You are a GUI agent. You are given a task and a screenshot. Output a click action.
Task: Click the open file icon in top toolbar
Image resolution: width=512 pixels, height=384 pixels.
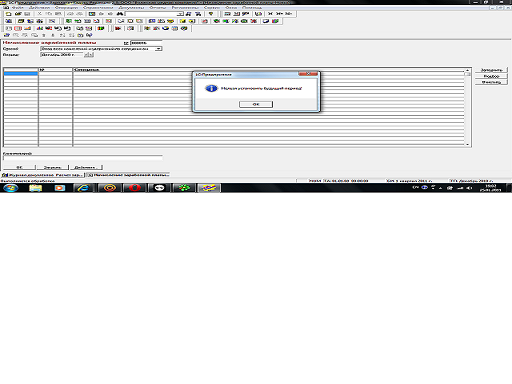18,14
